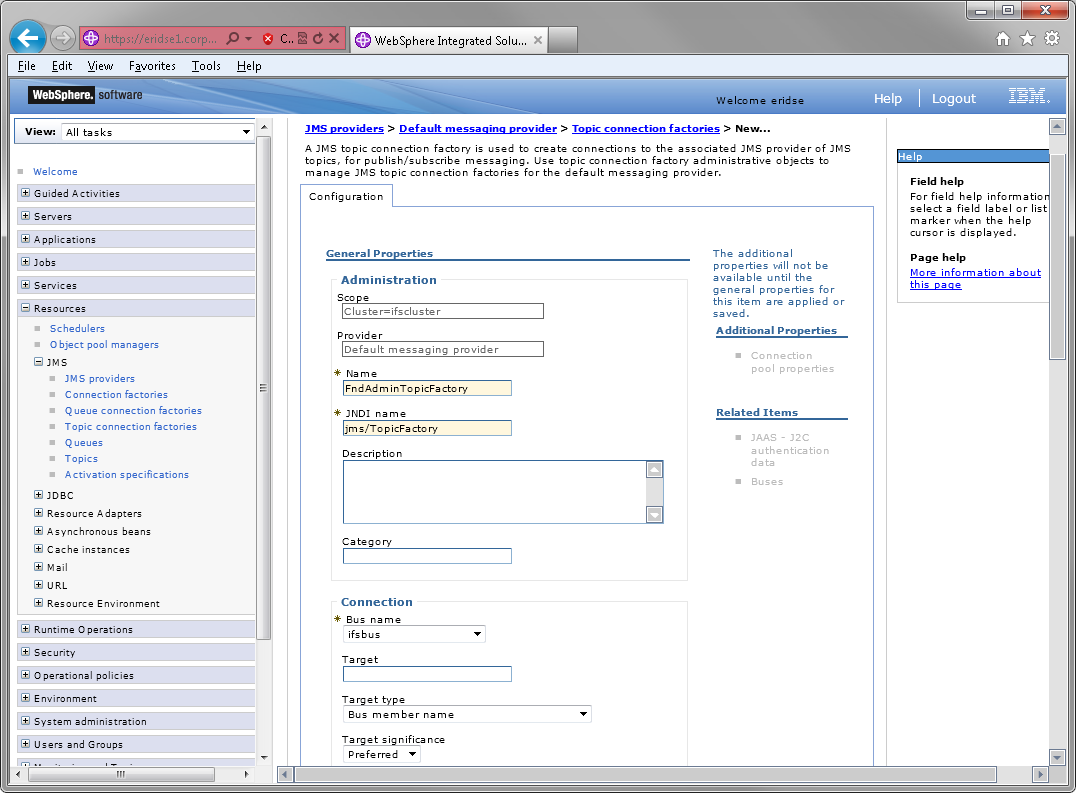Open Favorites star icon
Screen dimensions: 1076x793
[1027, 38]
